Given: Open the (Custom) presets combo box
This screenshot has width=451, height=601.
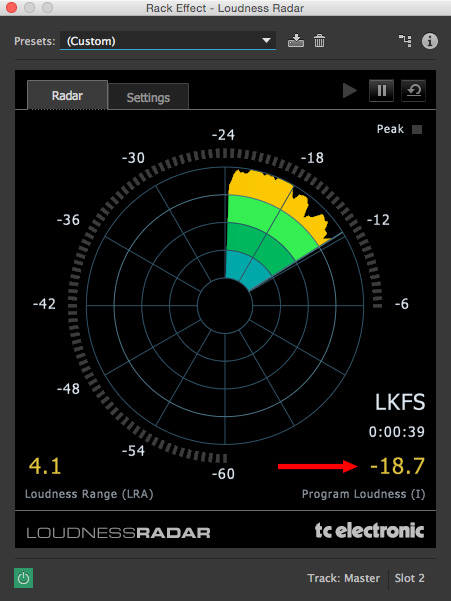Looking at the screenshot, I should pos(168,41).
